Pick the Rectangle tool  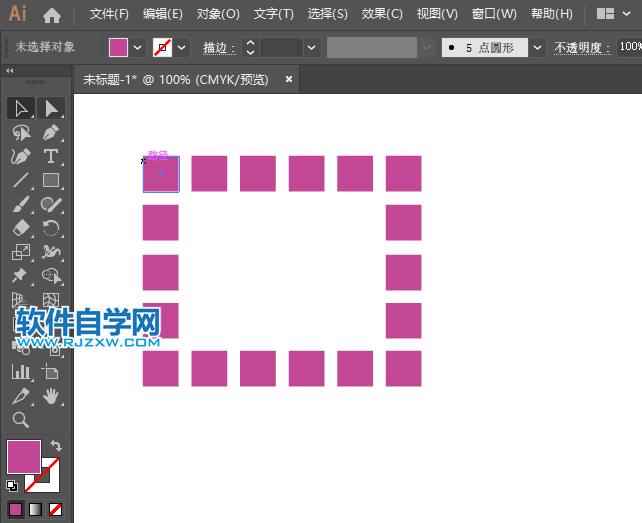[x=51, y=181]
